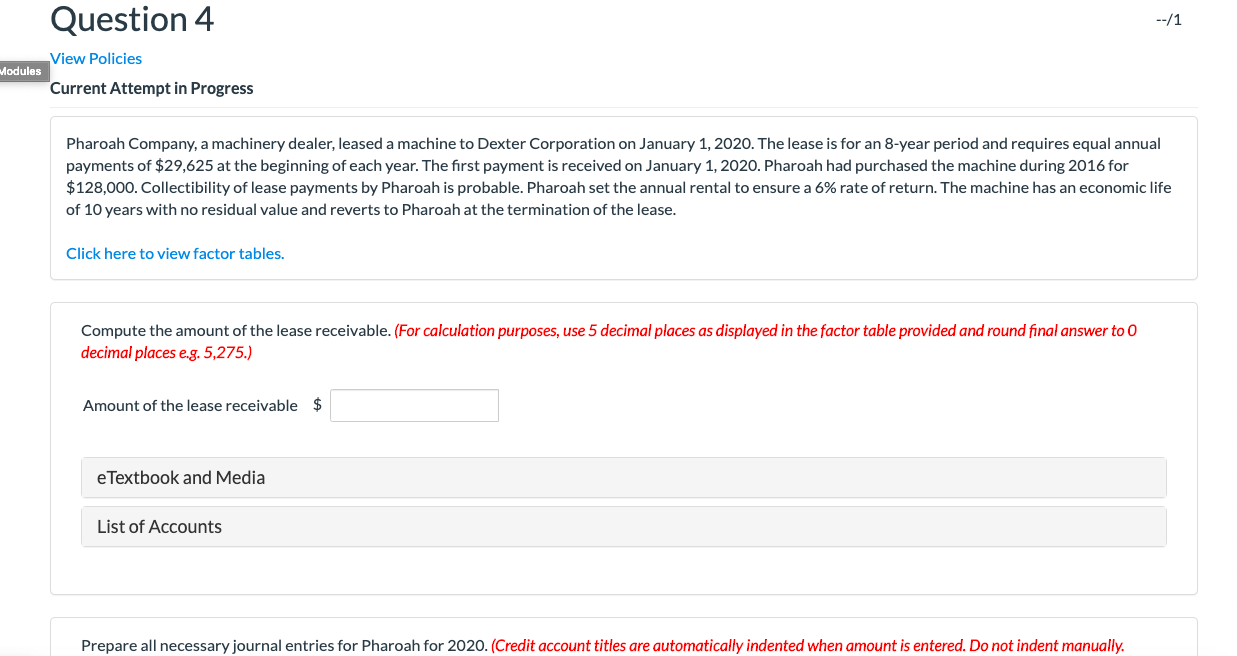Click the Current Attempt in Progress label

(151, 88)
